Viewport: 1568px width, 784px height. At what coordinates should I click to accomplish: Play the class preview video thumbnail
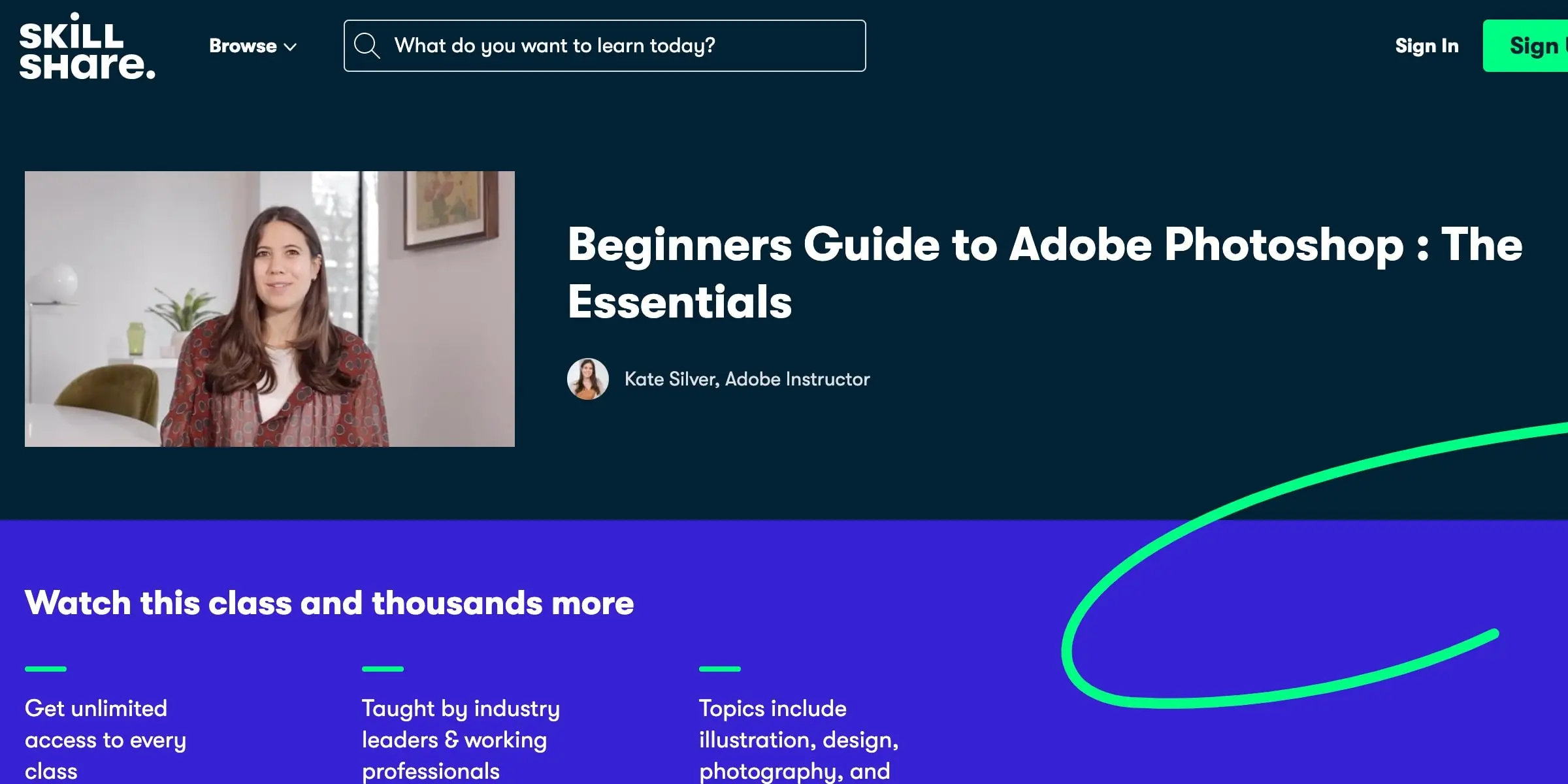pos(270,308)
